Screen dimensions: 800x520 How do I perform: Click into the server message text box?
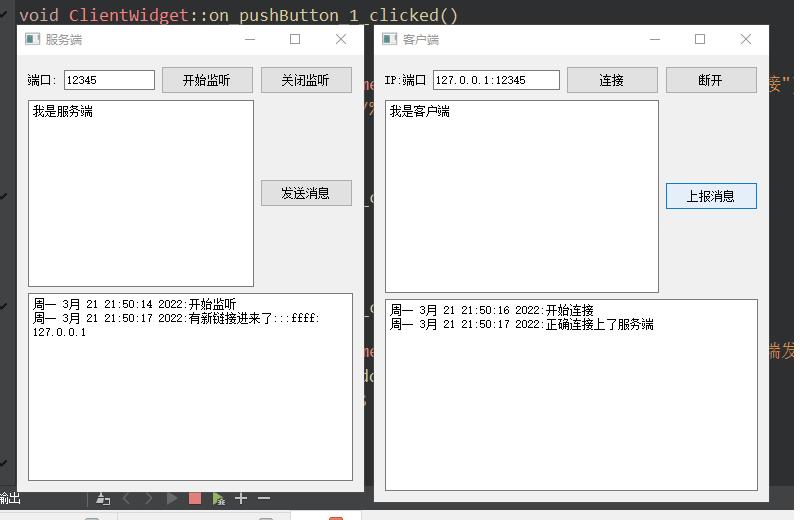pos(140,193)
